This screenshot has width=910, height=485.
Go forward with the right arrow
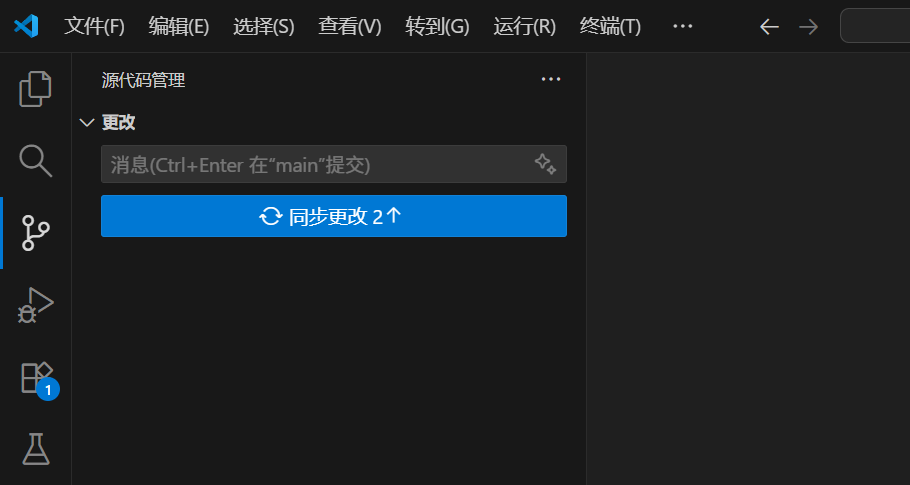click(808, 27)
